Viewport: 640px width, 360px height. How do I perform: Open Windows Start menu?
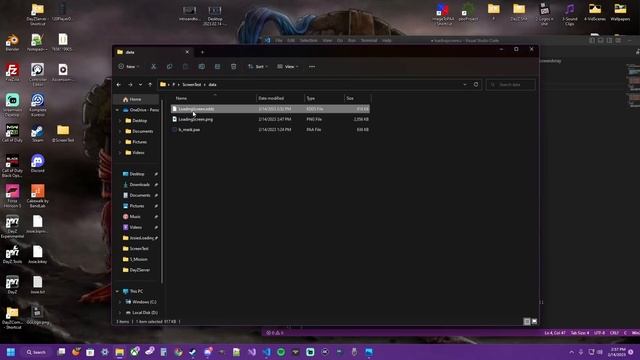point(11,352)
